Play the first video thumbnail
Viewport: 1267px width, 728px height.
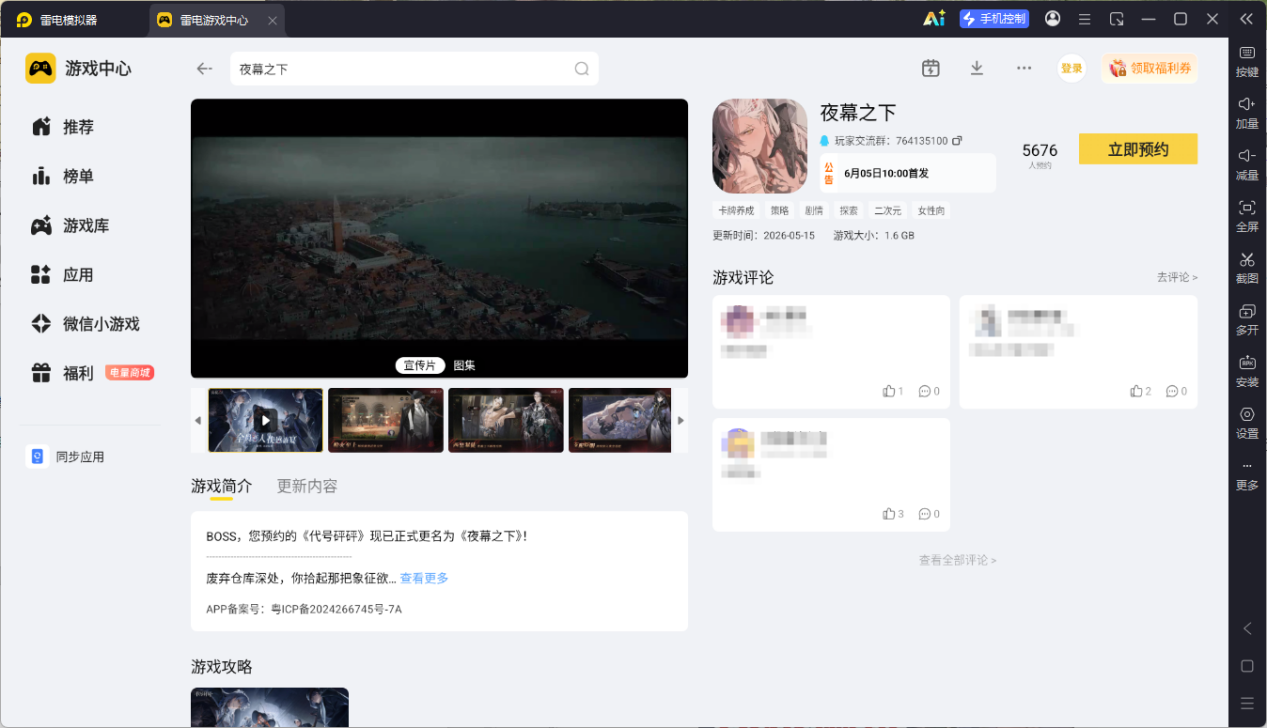pyautogui.click(x=265, y=420)
